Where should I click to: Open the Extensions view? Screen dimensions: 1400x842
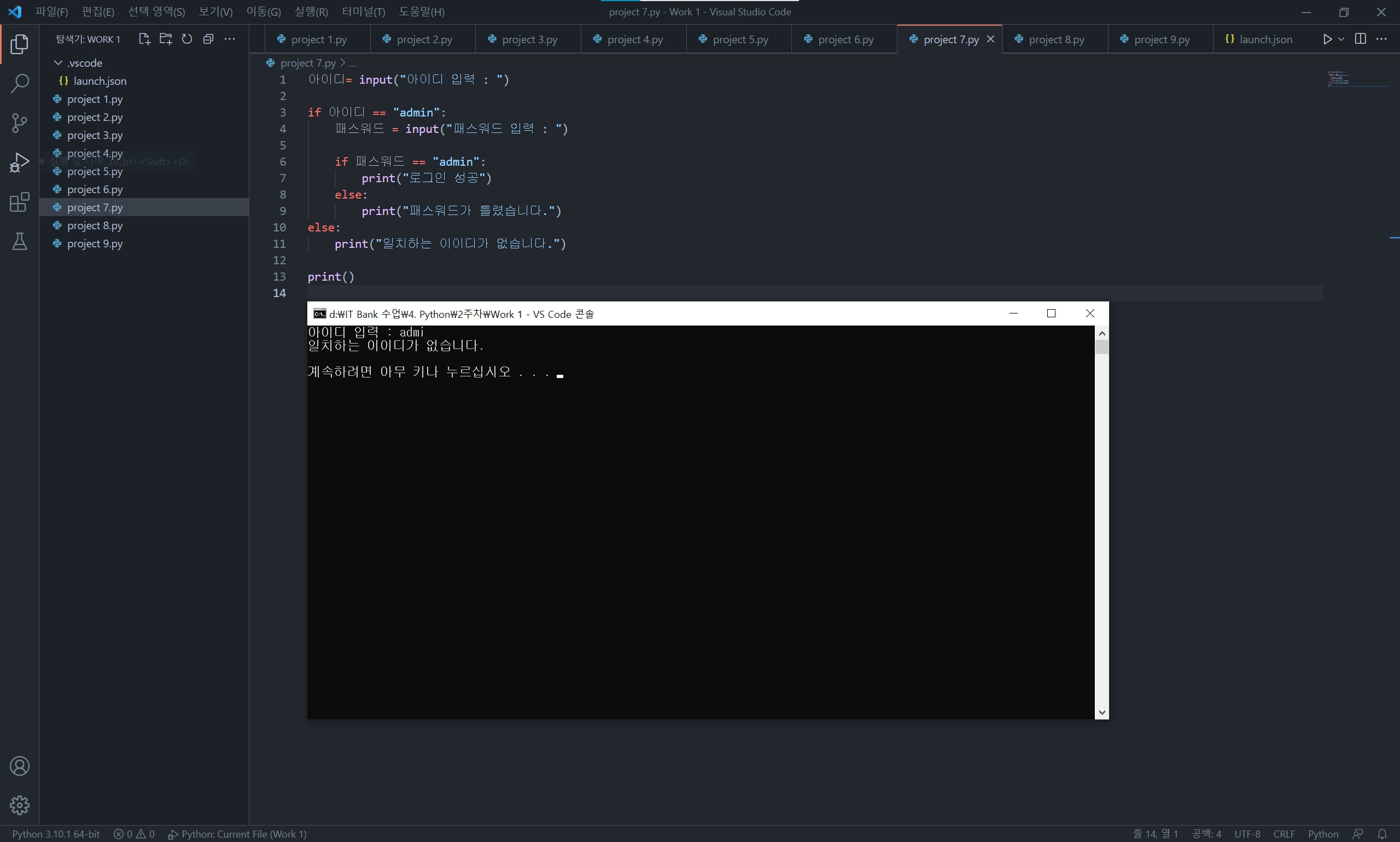click(19, 202)
